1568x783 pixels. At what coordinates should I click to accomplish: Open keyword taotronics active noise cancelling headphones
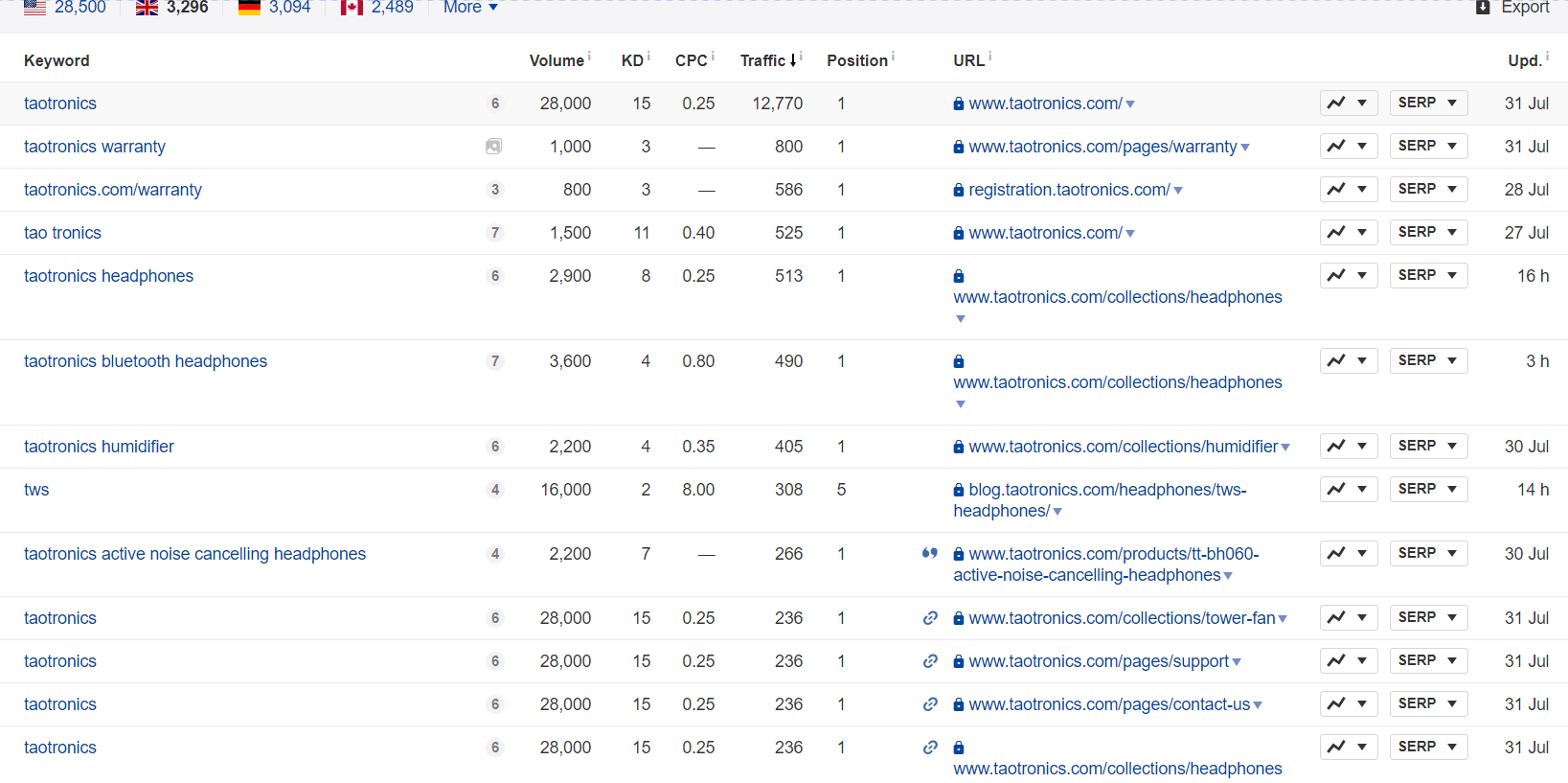pos(194,554)
